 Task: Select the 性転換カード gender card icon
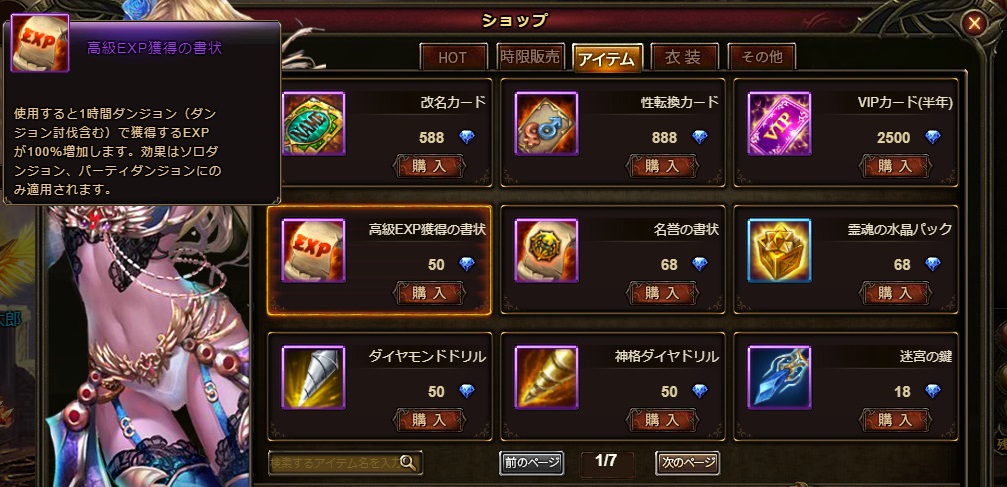(547, 123)
